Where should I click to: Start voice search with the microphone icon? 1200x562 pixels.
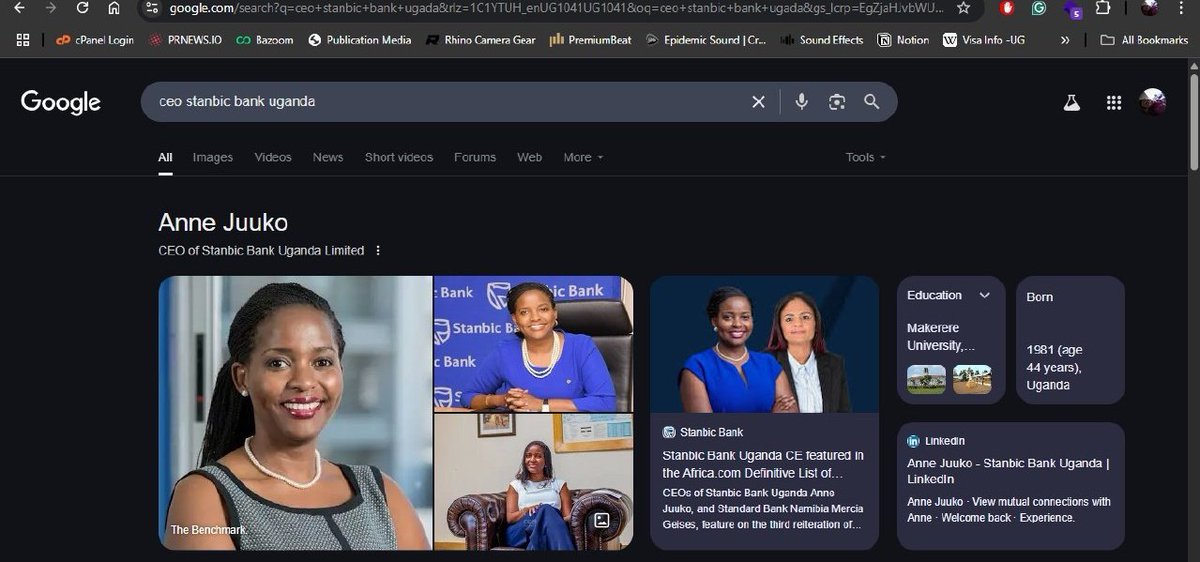[801, 102]
